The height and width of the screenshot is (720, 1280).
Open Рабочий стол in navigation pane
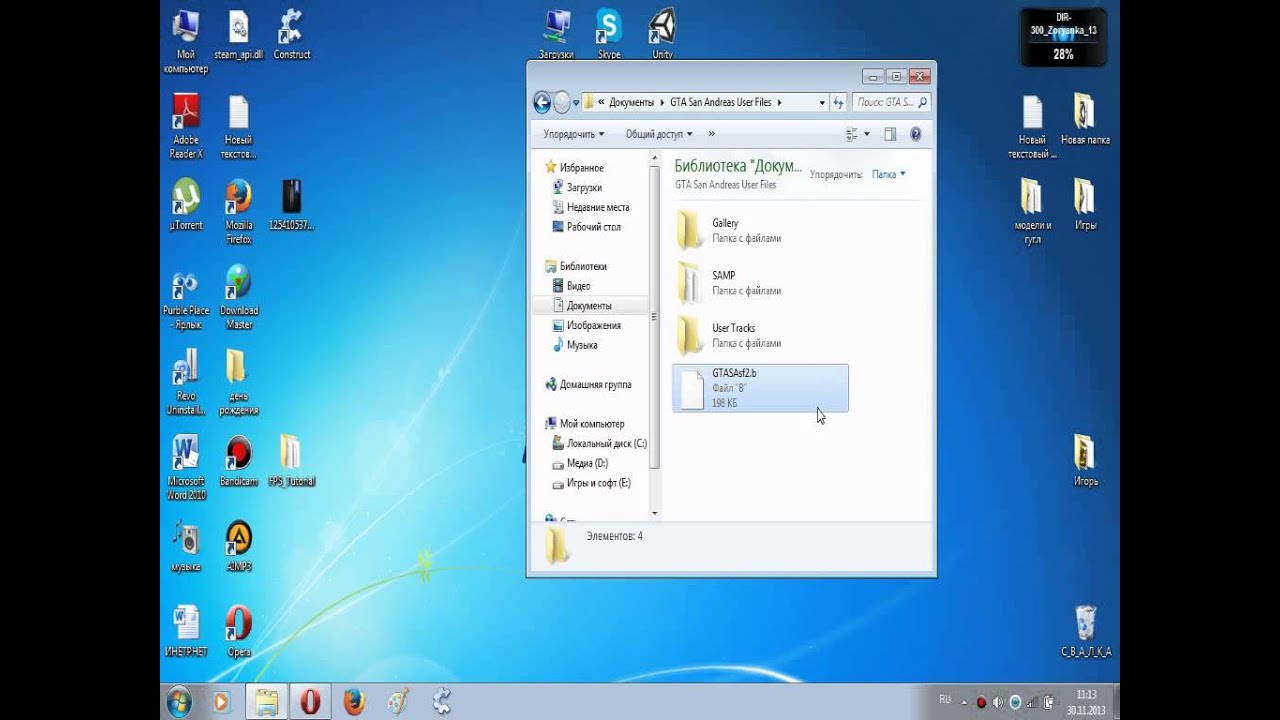(x=586, y=227)
